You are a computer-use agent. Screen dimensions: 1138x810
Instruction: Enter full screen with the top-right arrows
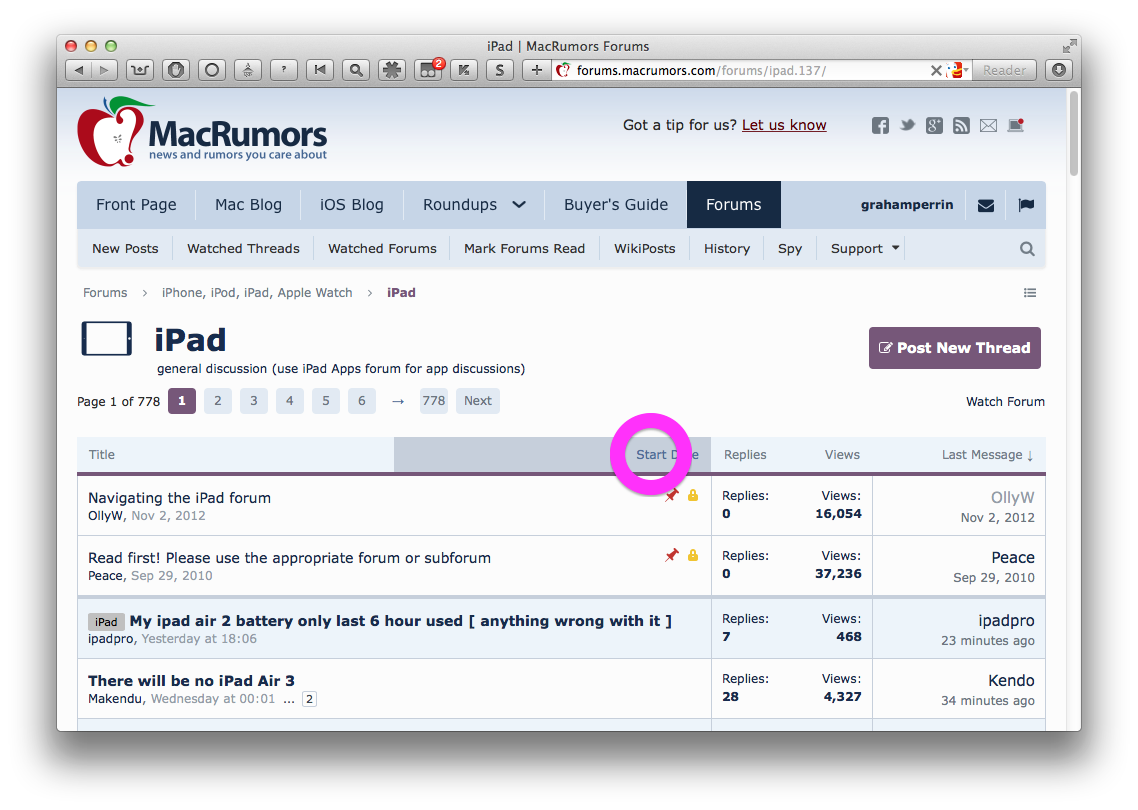[1069, 46]
